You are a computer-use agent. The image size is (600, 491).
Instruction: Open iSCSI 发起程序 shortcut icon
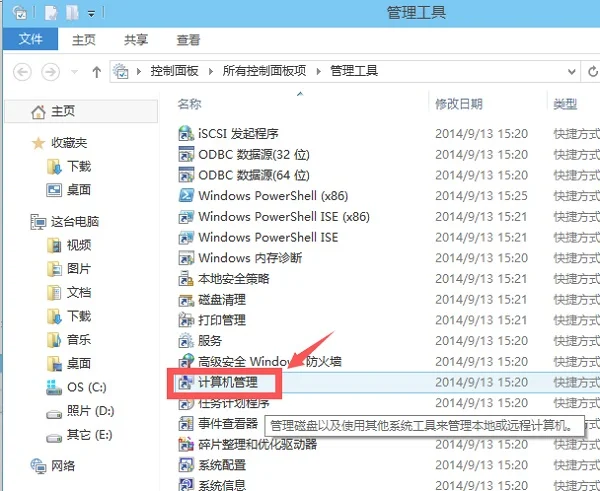click(x=186, y=134)
